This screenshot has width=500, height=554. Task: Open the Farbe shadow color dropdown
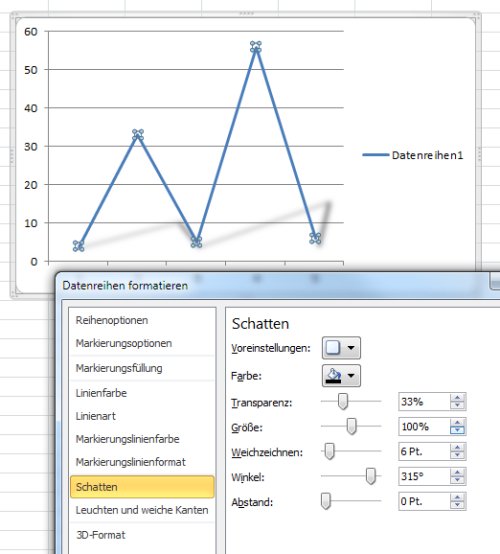[x=341, y=376]
